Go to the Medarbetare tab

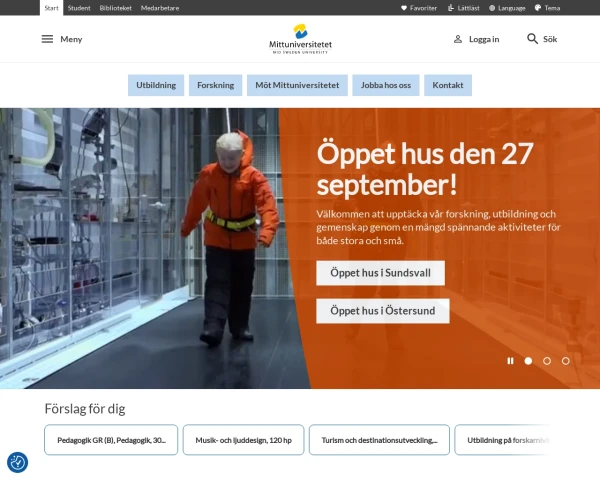[x=160, y=8]
